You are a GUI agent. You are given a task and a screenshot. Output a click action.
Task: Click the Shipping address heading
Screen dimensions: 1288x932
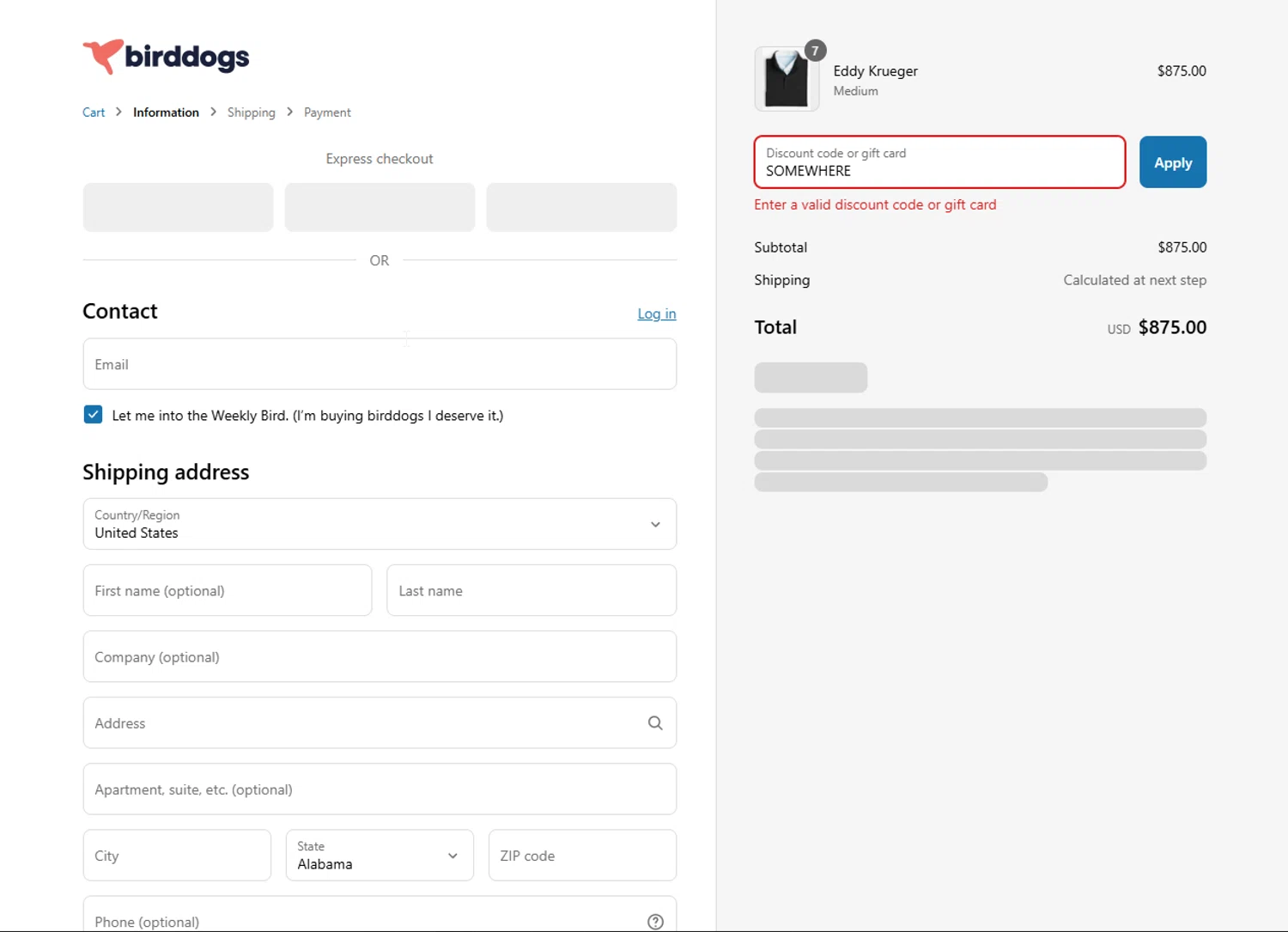pyautogui.click(x=166, y=472)
